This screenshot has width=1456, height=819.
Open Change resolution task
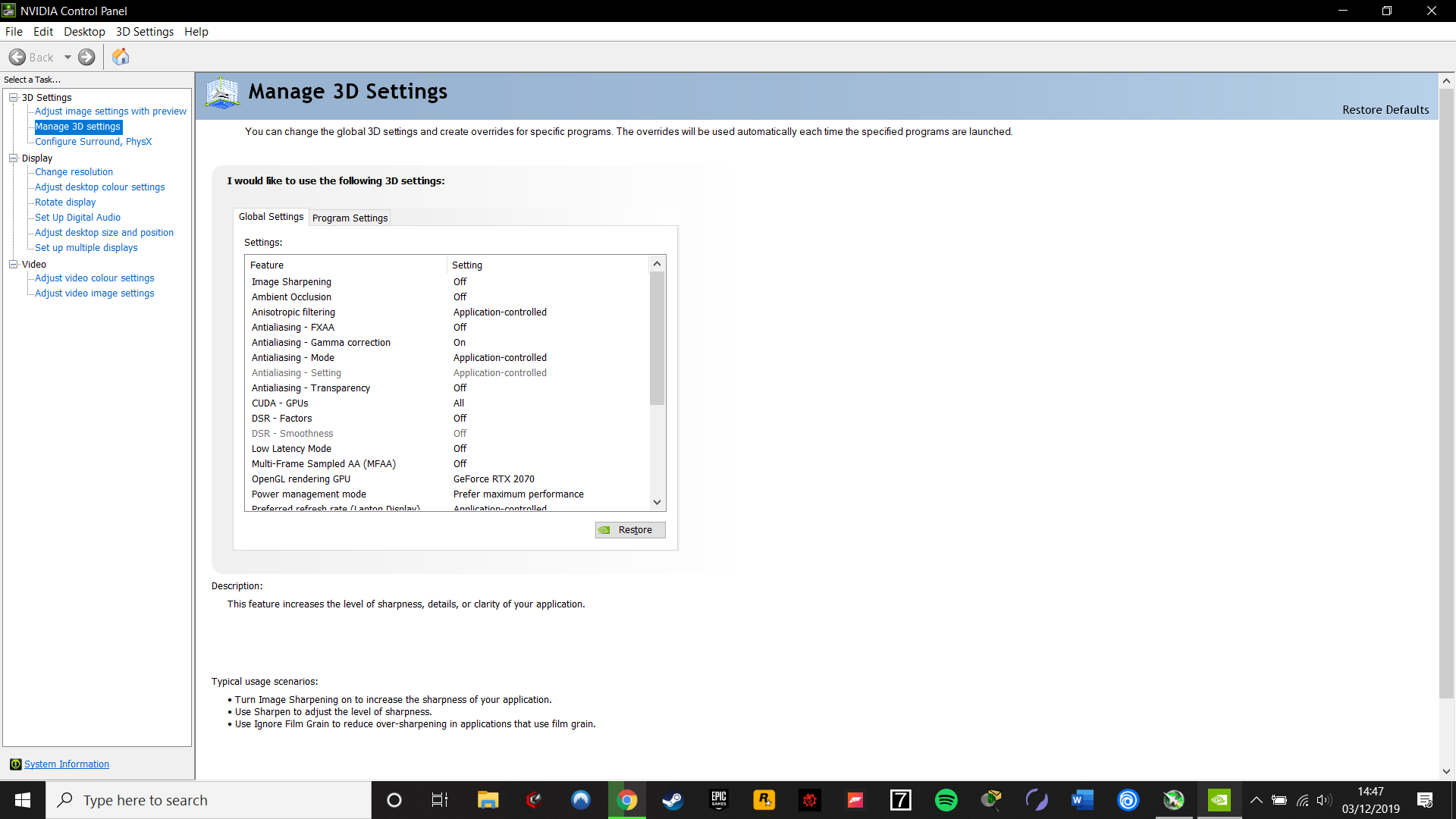74,172
